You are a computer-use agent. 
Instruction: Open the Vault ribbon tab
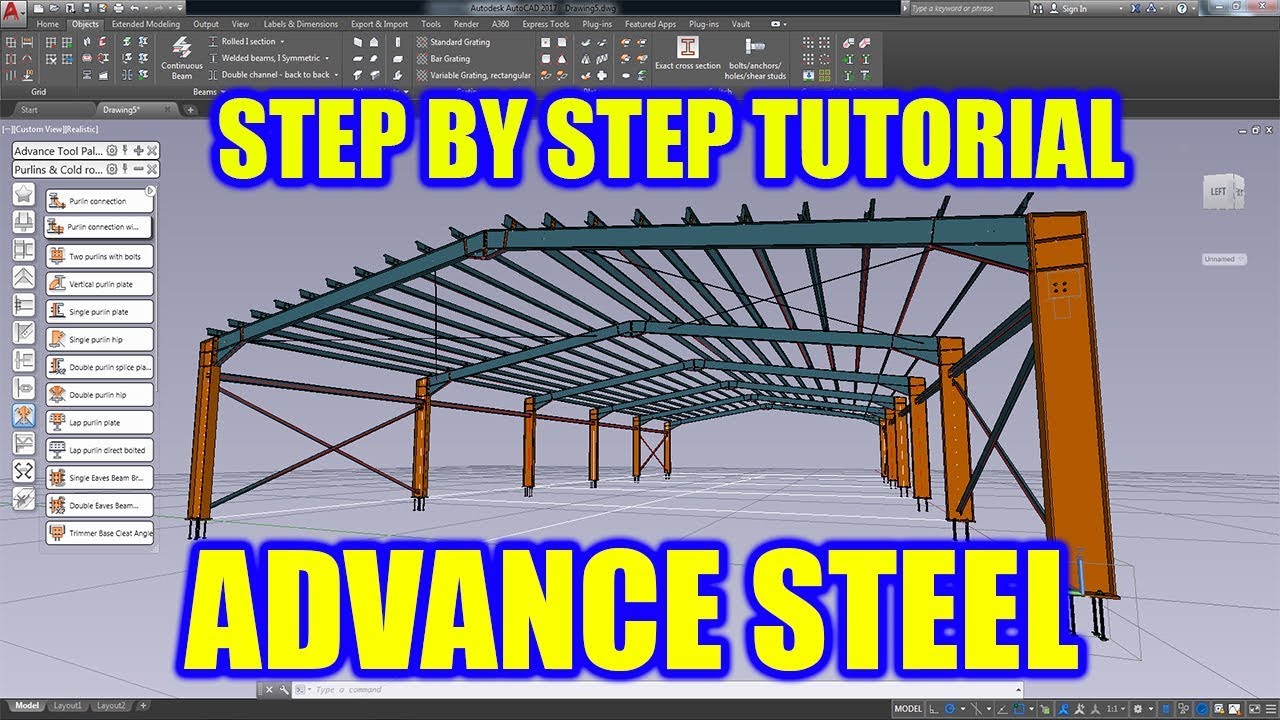coord(741,24)
